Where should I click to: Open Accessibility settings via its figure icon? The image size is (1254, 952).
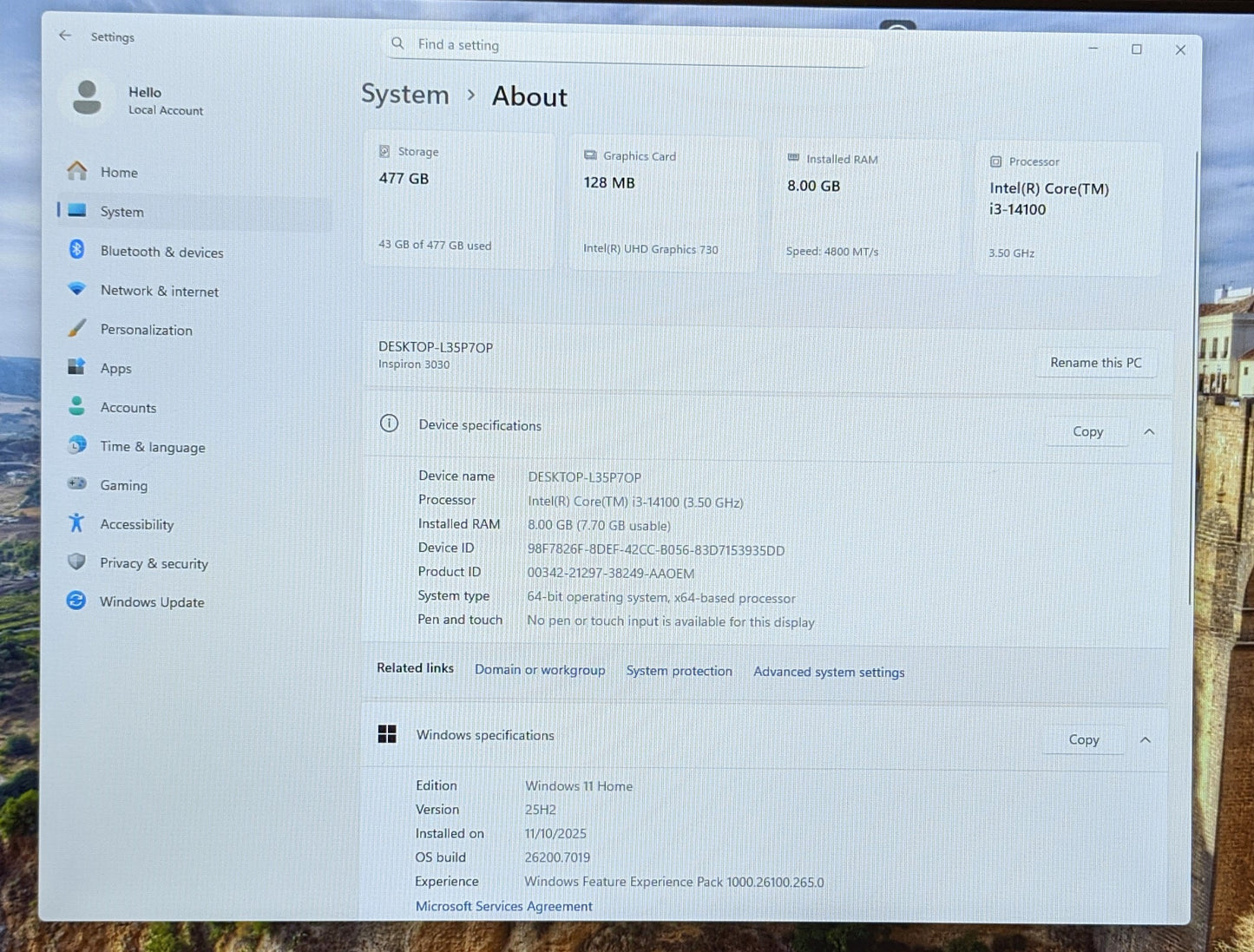(76, 522)
